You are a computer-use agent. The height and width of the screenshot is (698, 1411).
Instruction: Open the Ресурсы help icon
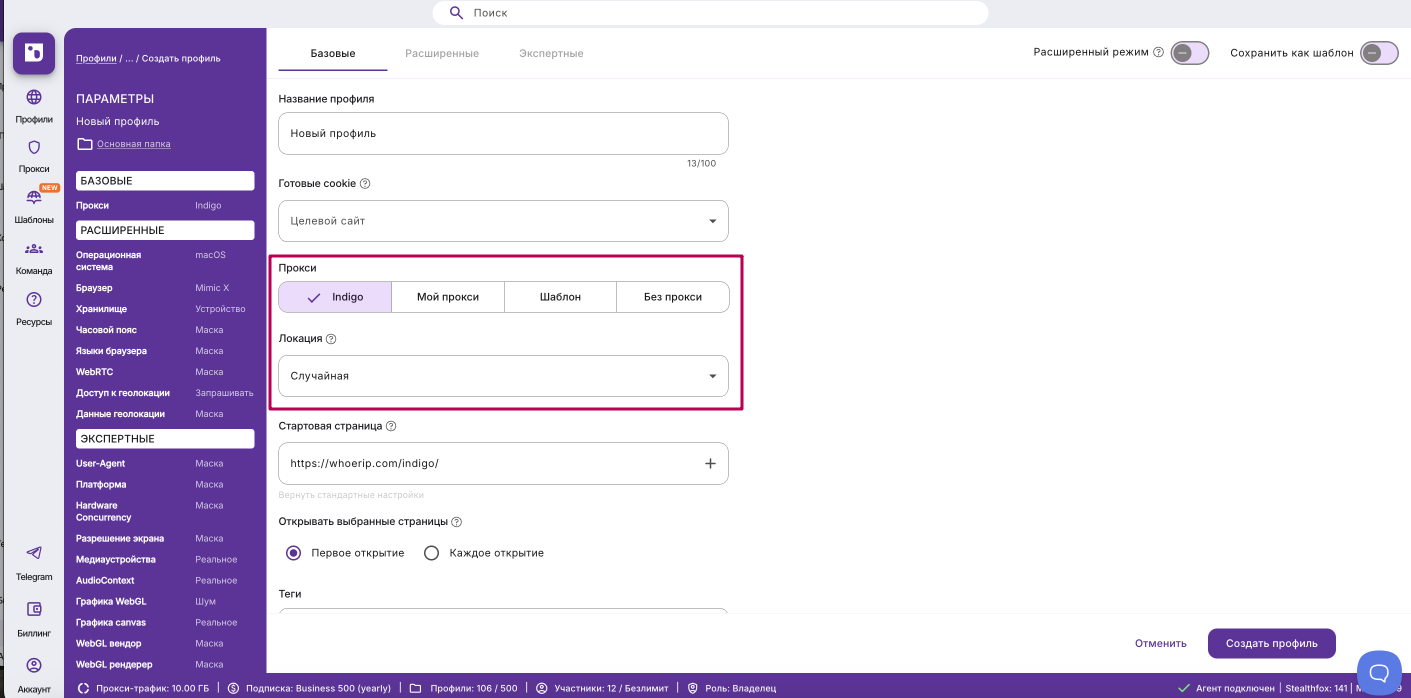(34, 299)
